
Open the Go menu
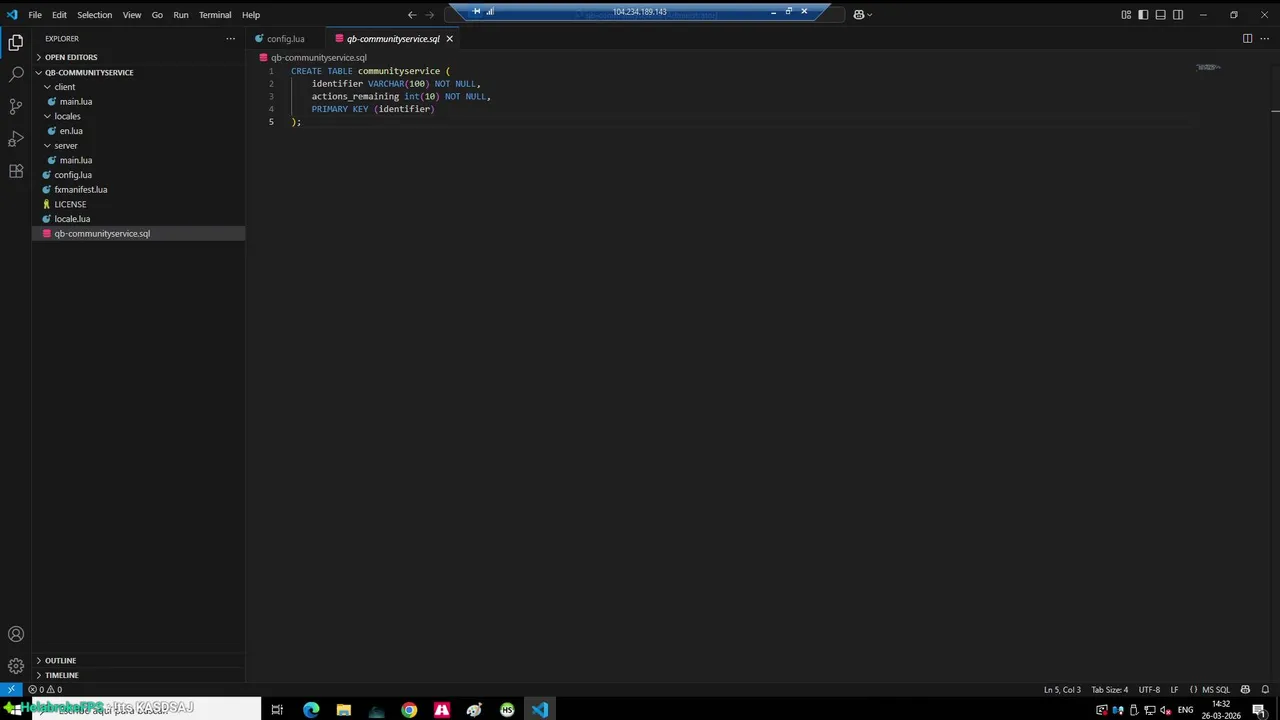coord(157,15)
